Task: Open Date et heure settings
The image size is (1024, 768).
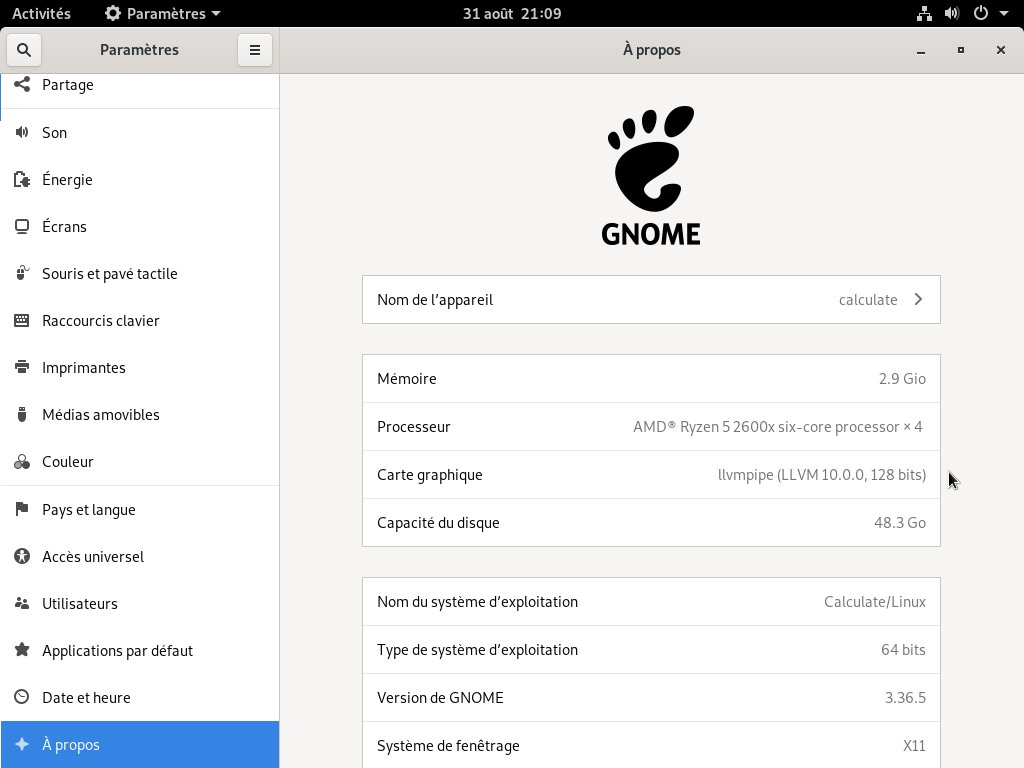Action: click(x=140, y=697)
